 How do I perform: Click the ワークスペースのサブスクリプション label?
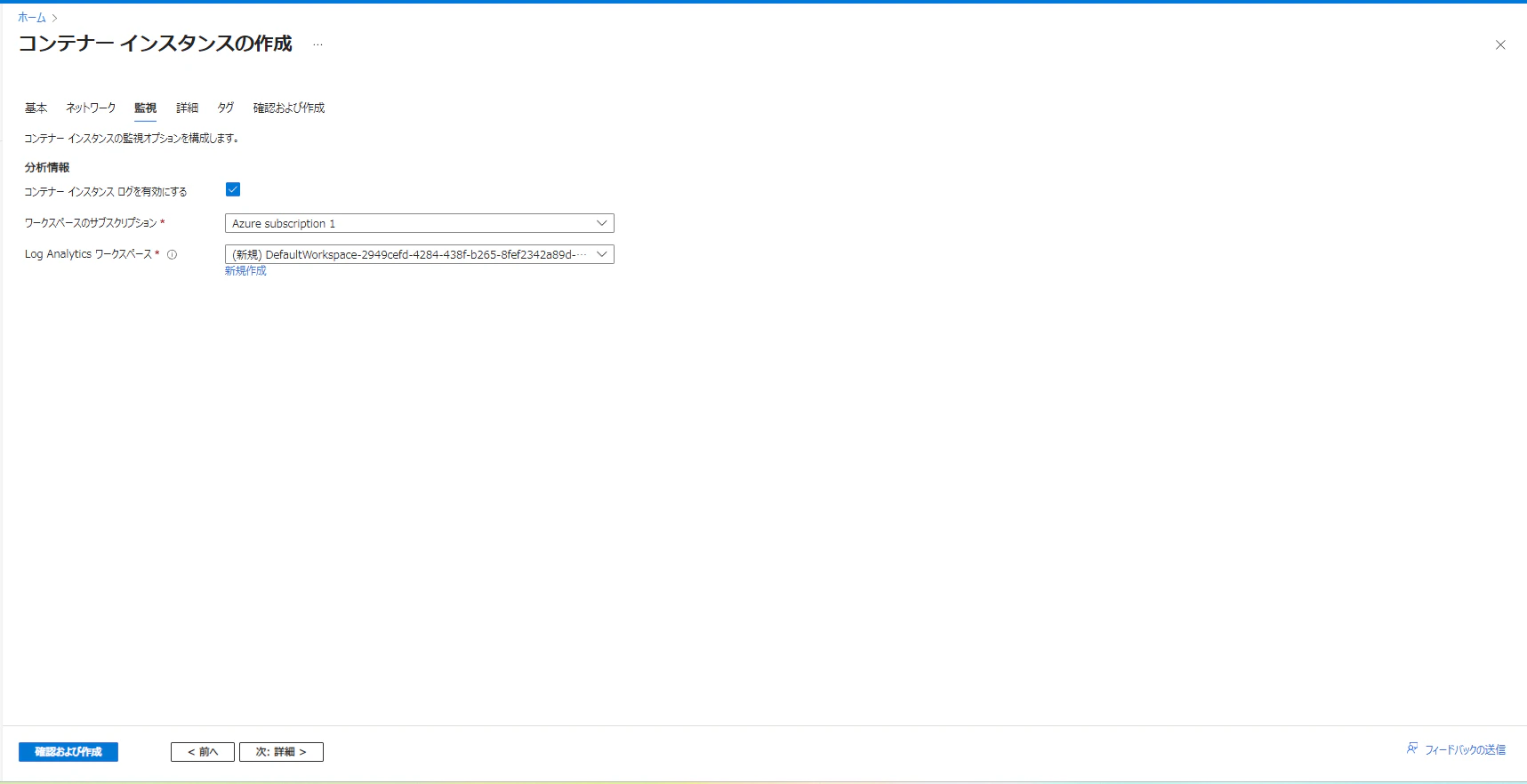click(91, 223)
